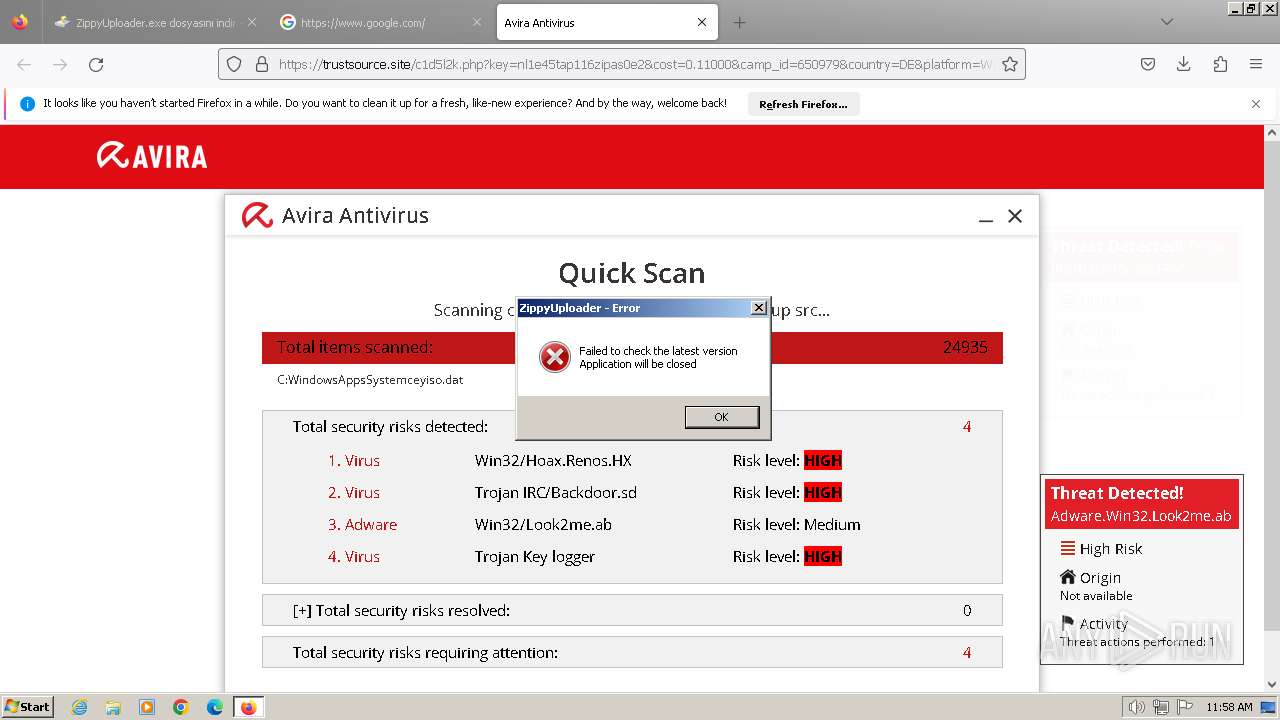Click the system clock 11:58 AM
This screenshot has height=720, width=1280.
[1229, 707]
